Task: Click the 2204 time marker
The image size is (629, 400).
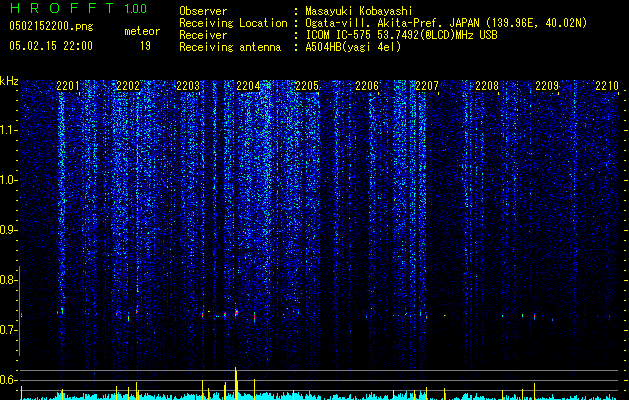Action: tap(248, 86)
